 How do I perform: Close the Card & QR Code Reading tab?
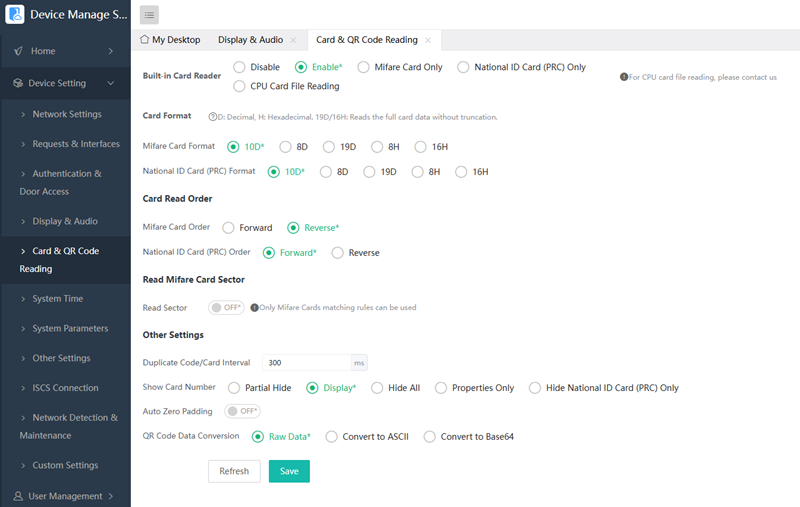click(428, 40)
